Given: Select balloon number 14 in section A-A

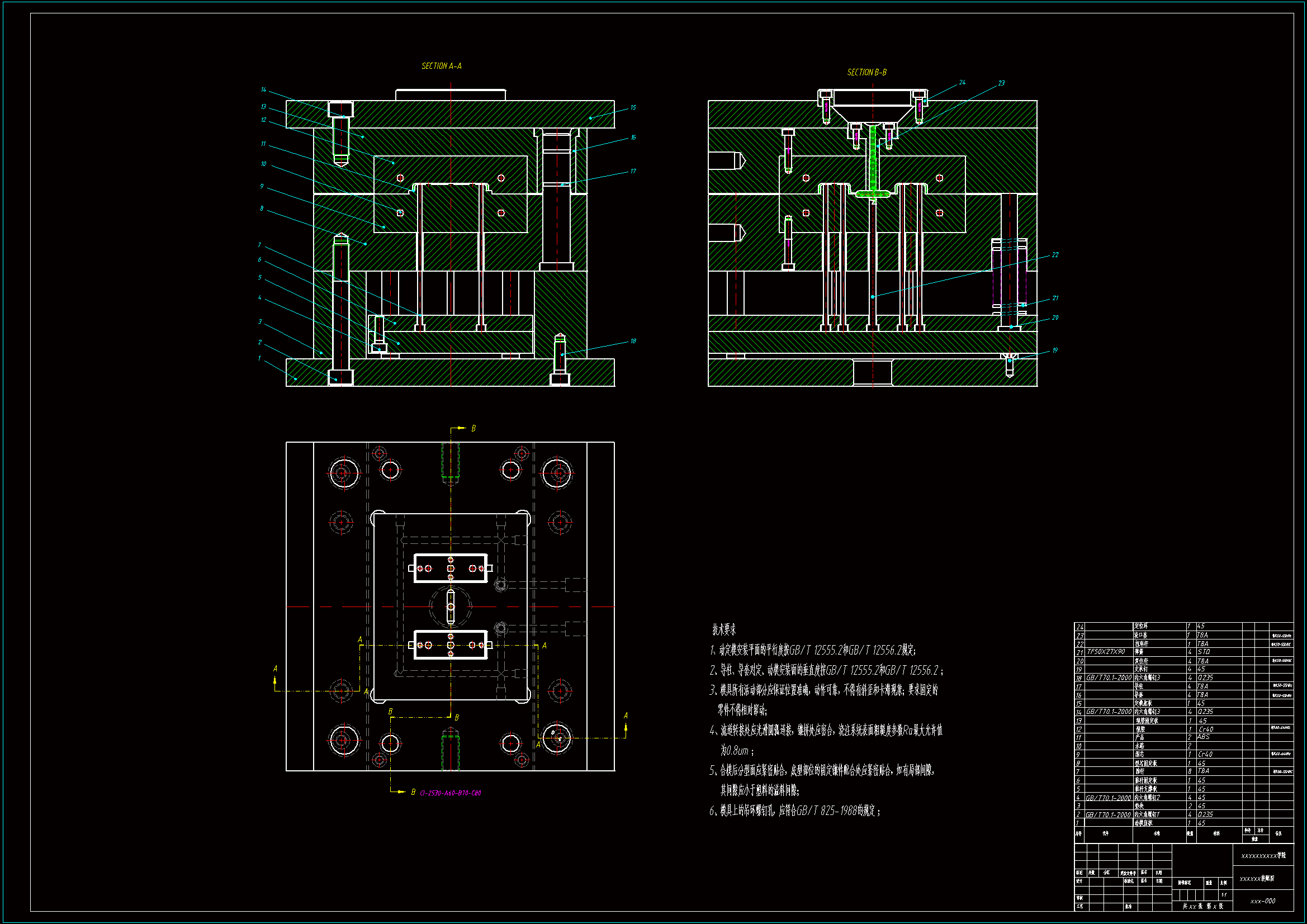Looking at the screenshot, I should coord(263,89).
